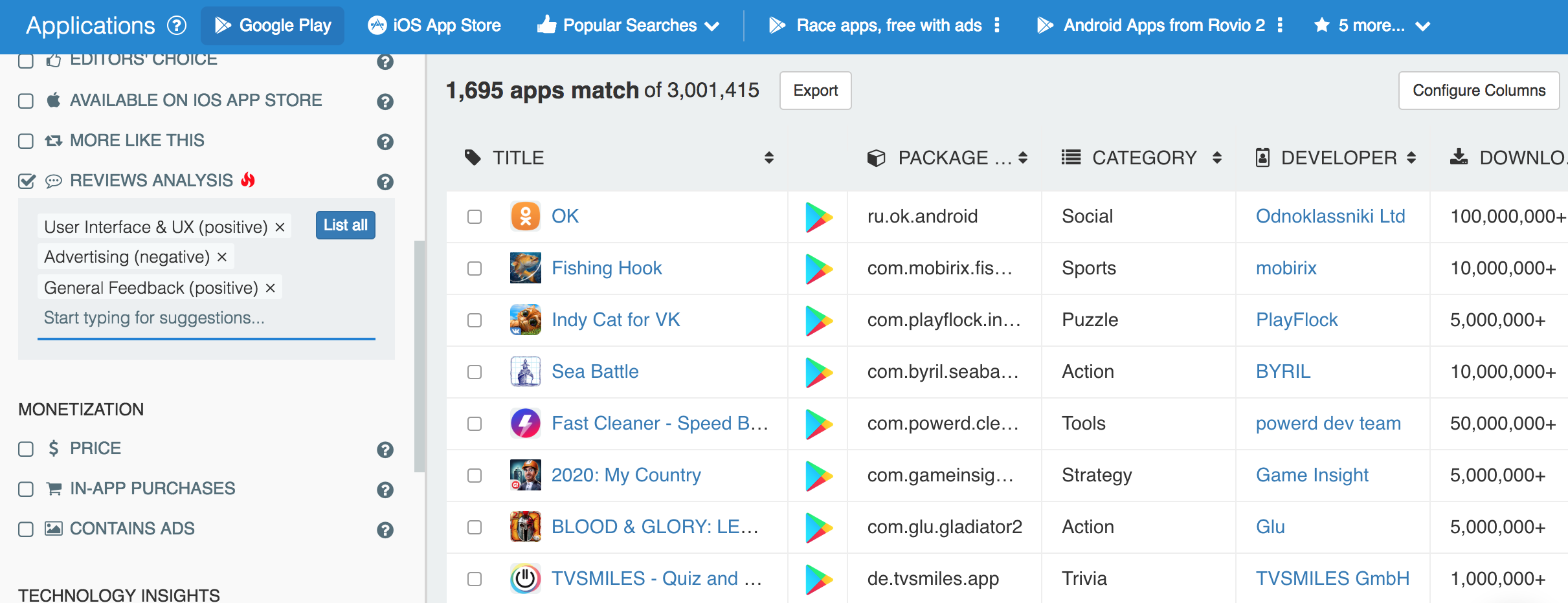This screenshot has height=603, width=1568.
Task: Click Google Play store icon in OK row
Action: (x=818, y=217)
